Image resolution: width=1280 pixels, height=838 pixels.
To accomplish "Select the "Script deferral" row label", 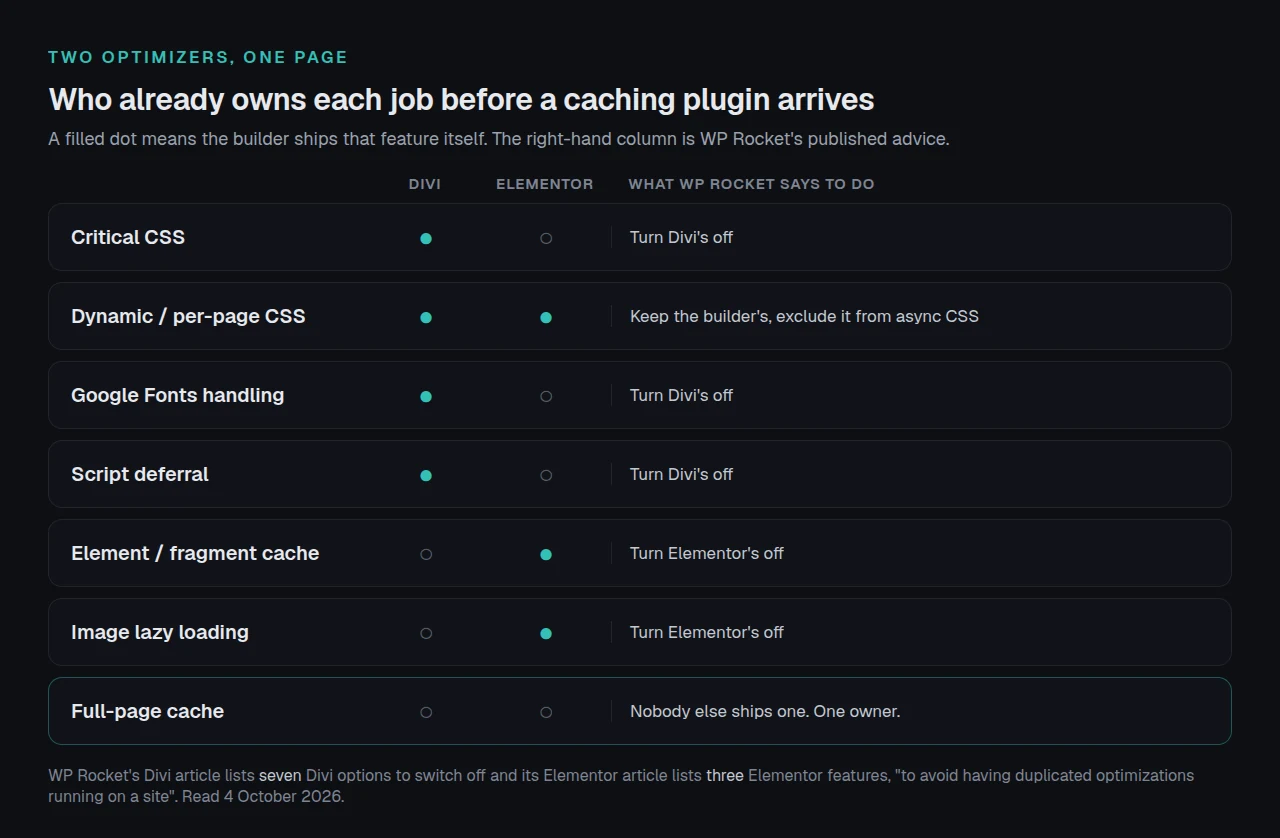I will pyautogui.click(x=140, y=474).
